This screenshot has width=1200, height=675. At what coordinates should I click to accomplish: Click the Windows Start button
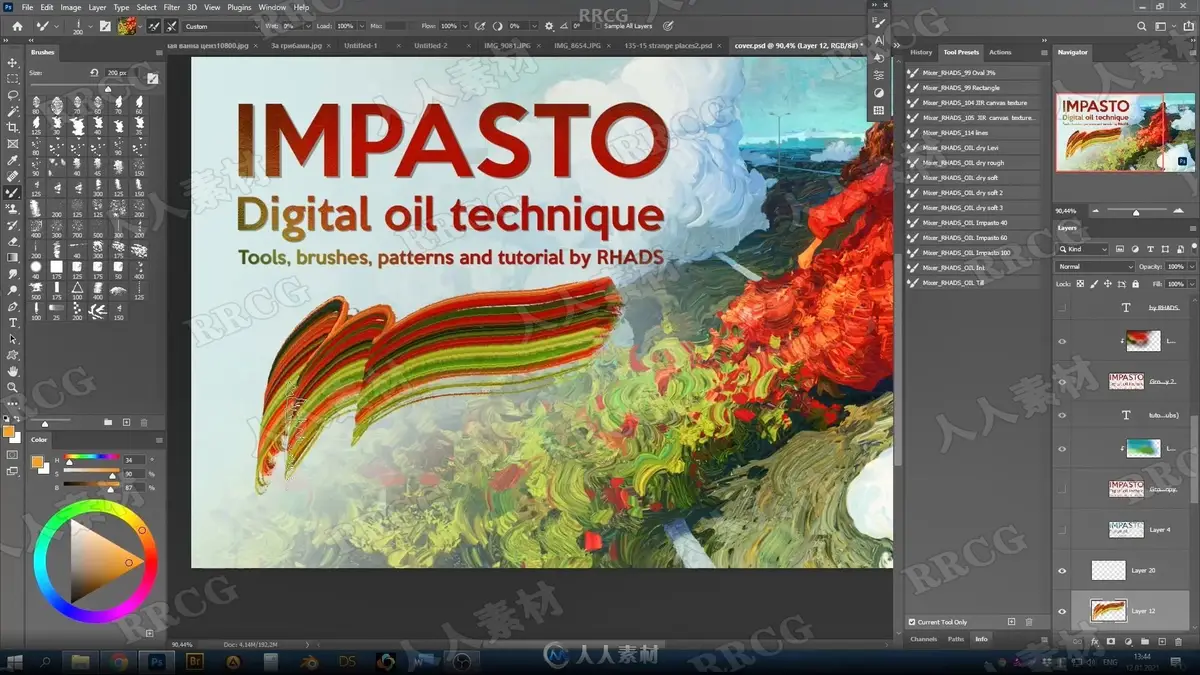tap(14, 661)
